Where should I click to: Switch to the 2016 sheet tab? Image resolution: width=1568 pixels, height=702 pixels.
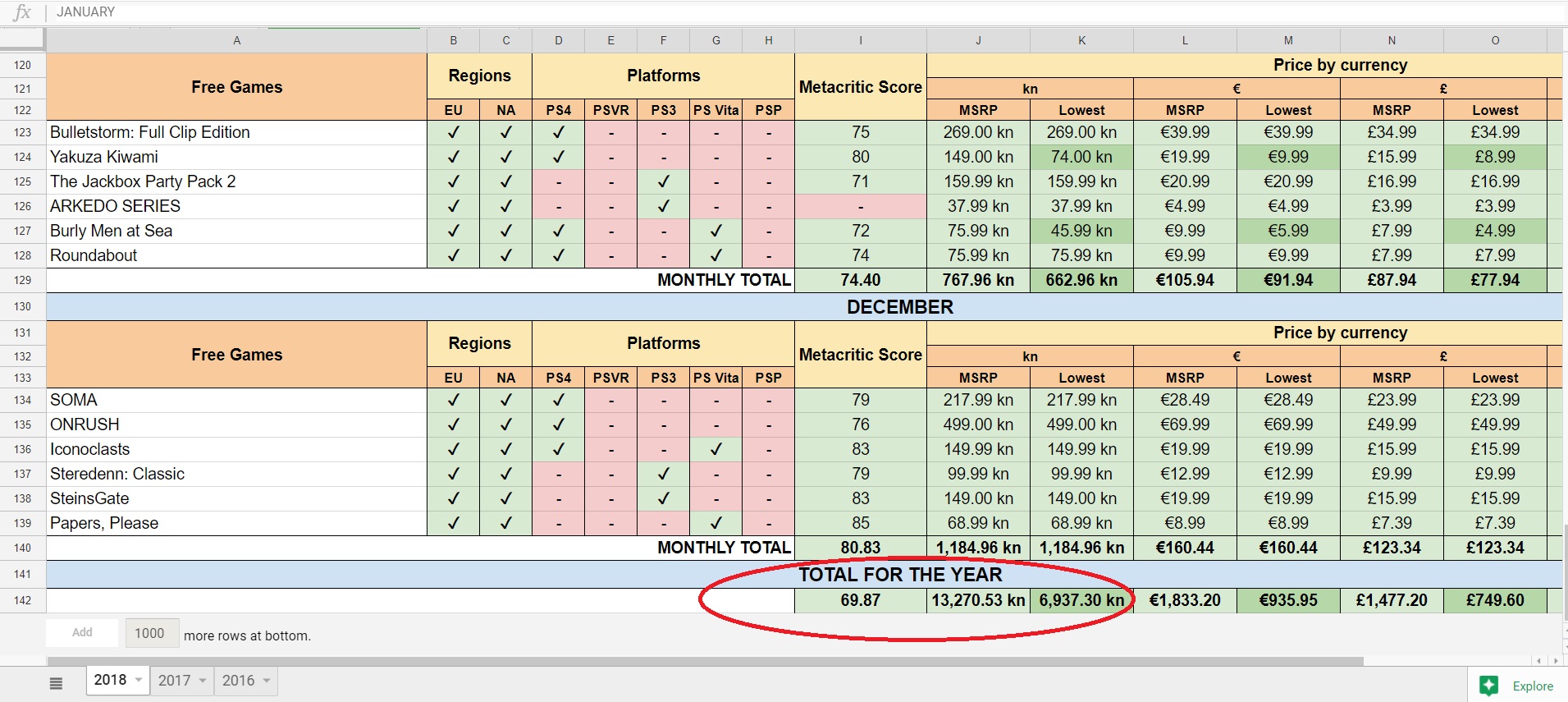[x=238, y=681]
